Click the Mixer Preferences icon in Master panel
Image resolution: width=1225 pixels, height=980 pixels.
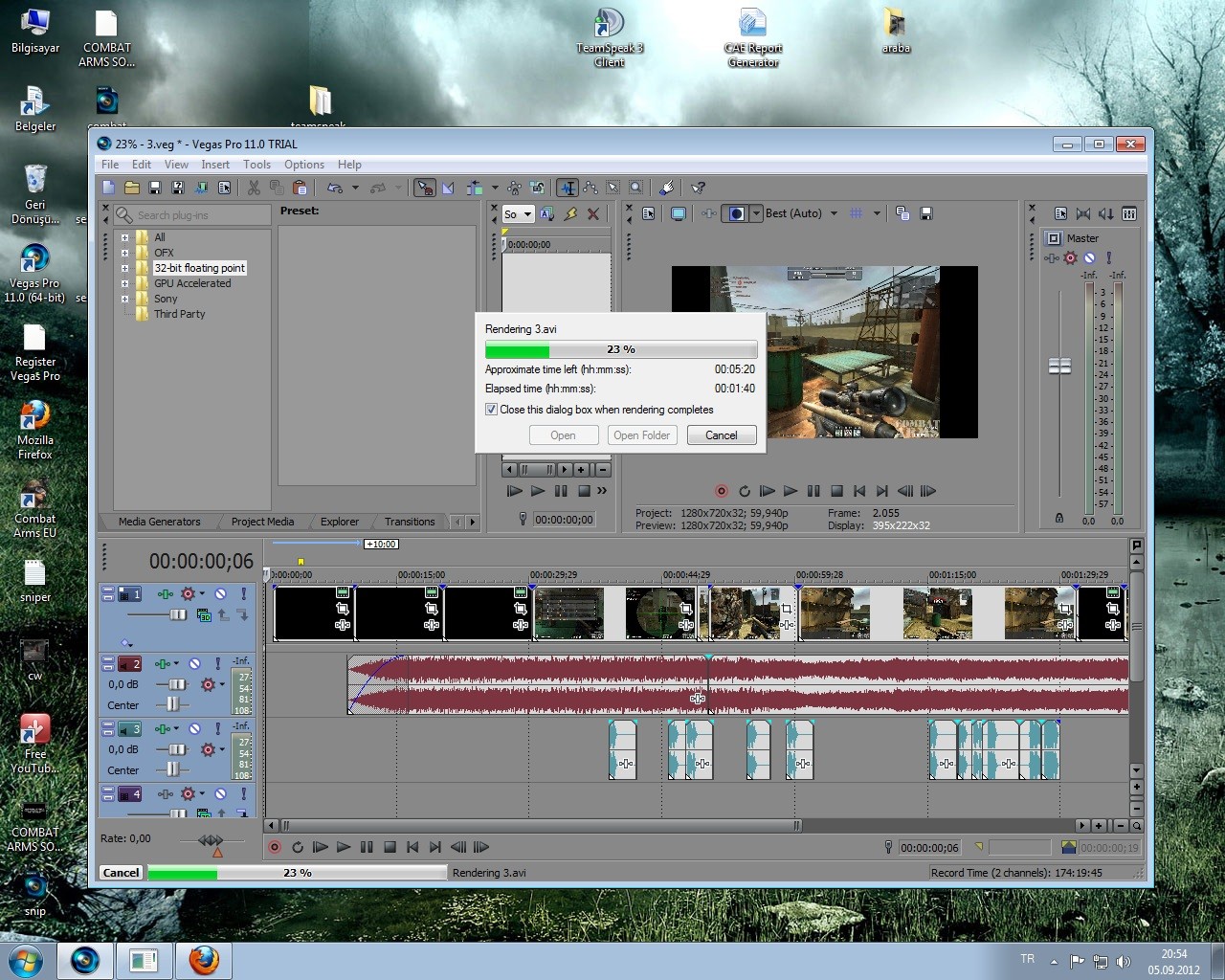[x=1060, y=213]
